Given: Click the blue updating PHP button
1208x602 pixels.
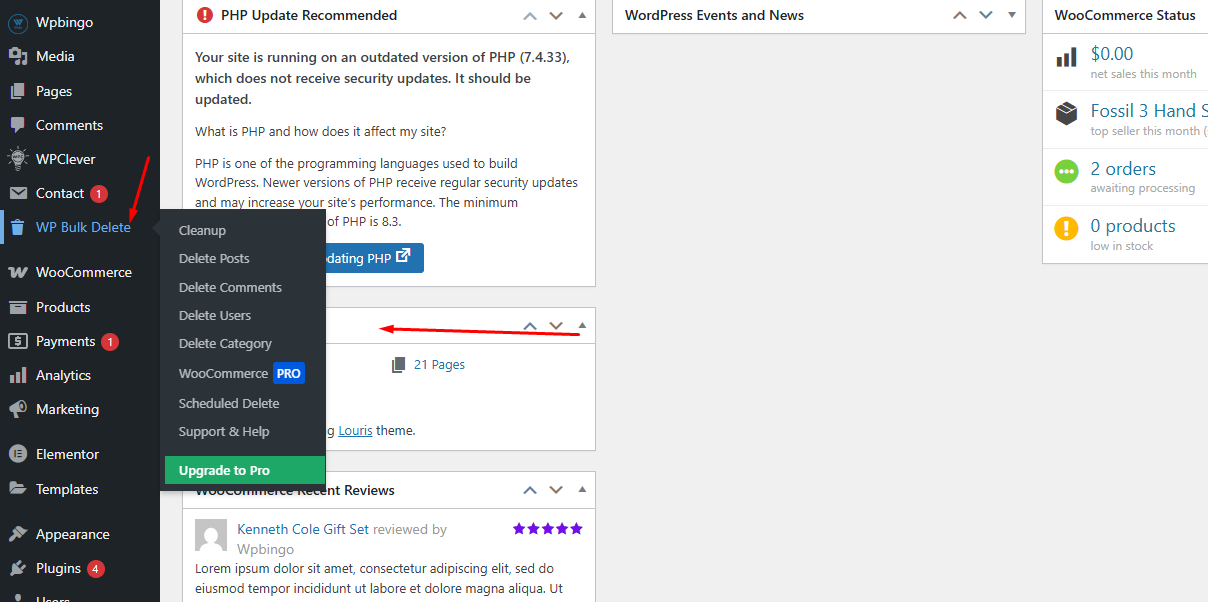Looking at the screenshot, I should [374, 257].
